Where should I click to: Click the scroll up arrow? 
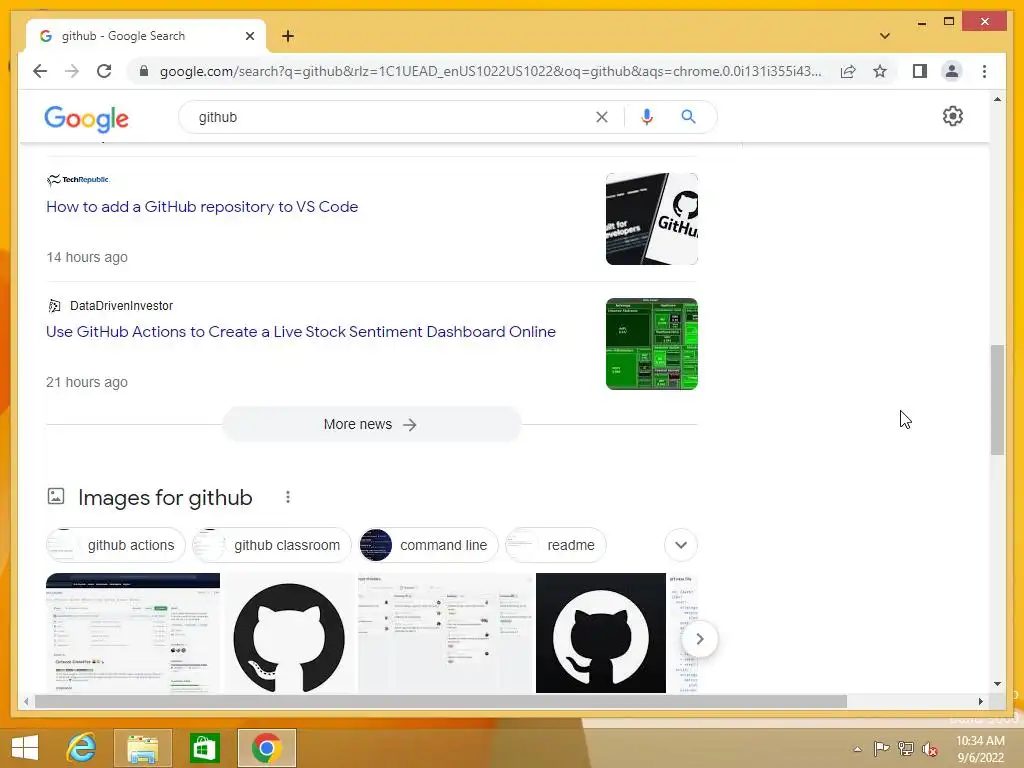(x=997, y=99)
